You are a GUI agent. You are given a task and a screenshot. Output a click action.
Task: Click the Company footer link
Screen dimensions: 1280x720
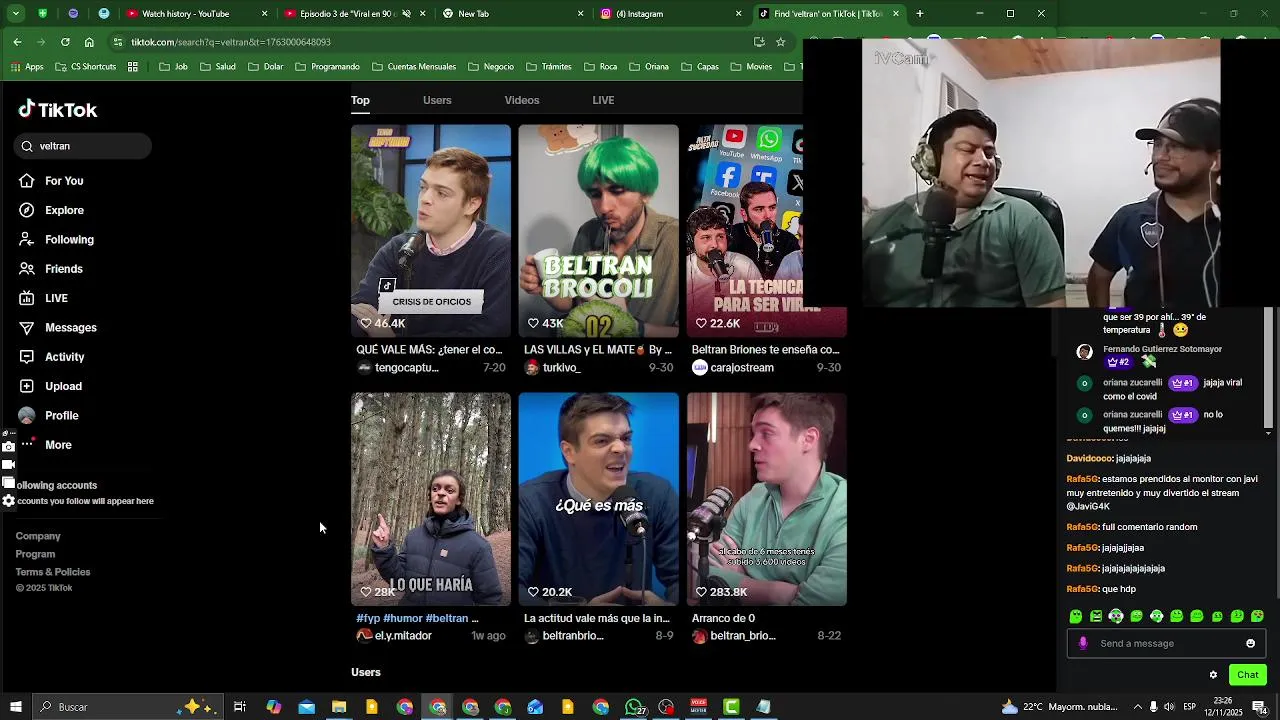pyautogui.click(x=38, y=536)
